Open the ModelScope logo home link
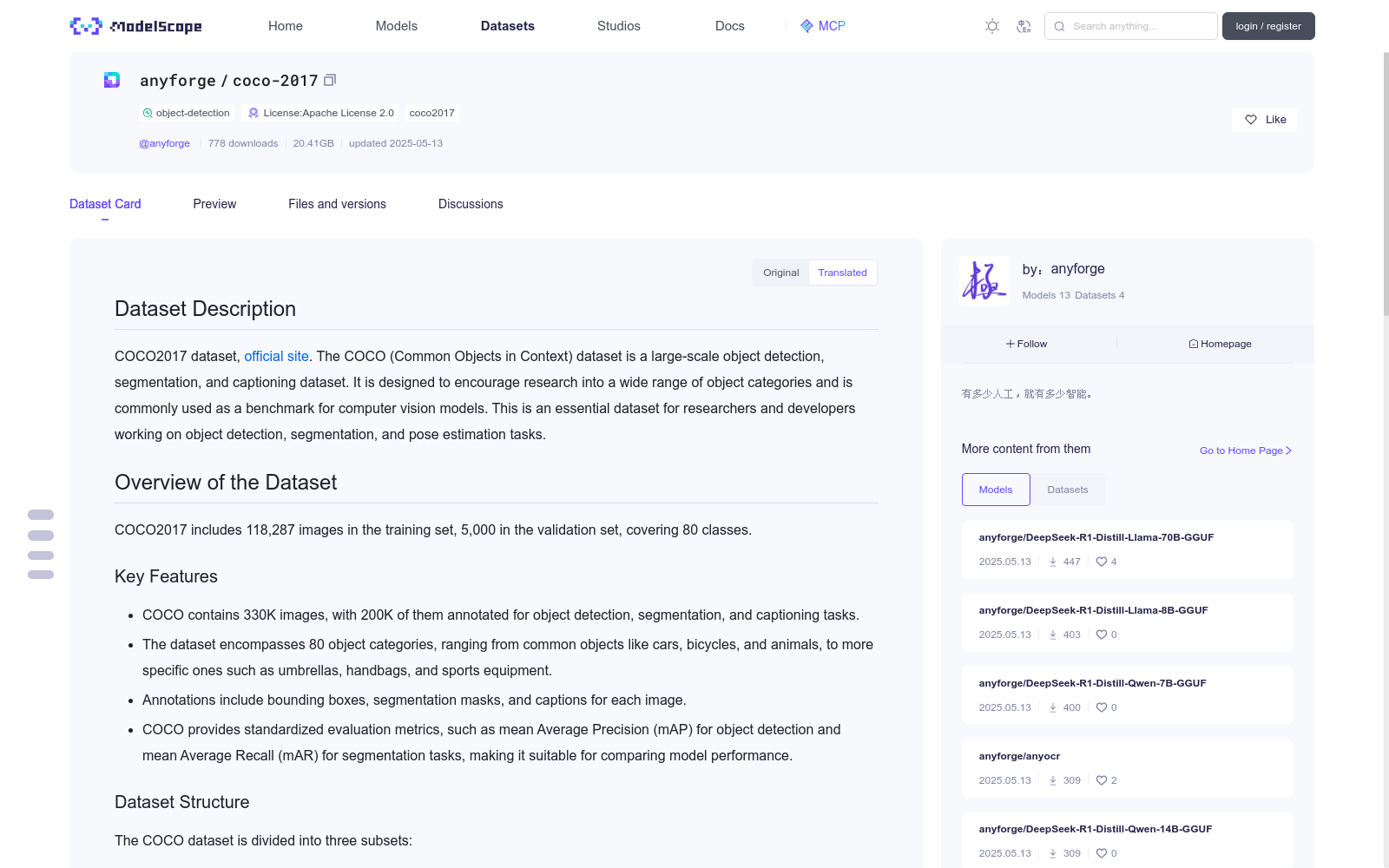The width and height of the screenshot is (1389, 868). click(136, 26)
